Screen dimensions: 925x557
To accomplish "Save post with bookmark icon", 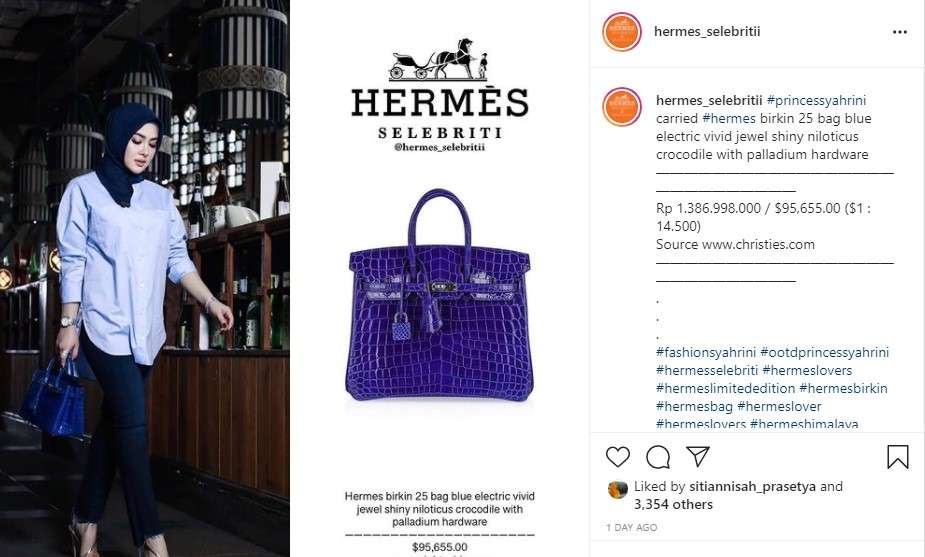I will 898,457.
